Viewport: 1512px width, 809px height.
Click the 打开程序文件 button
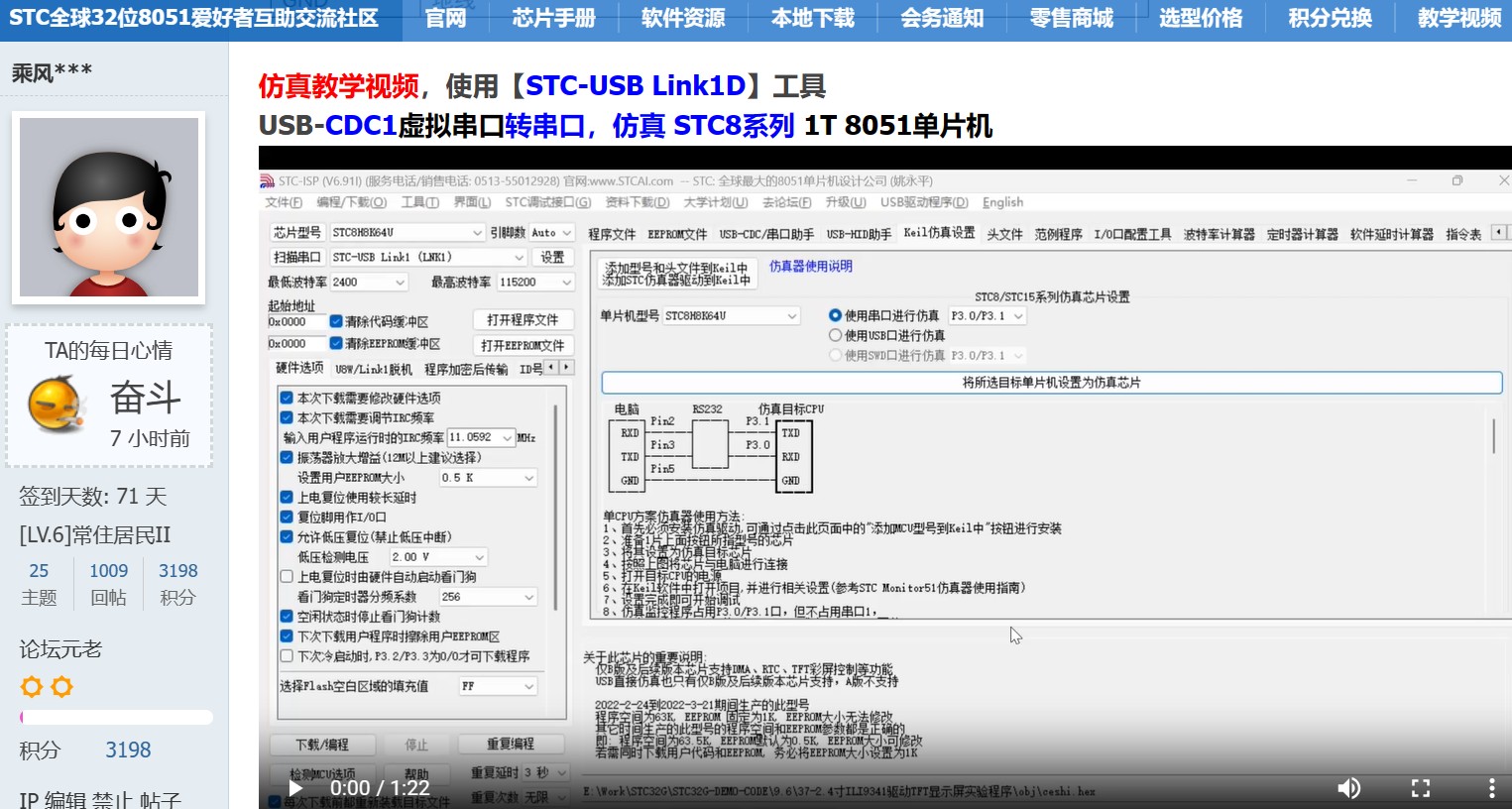523,319
